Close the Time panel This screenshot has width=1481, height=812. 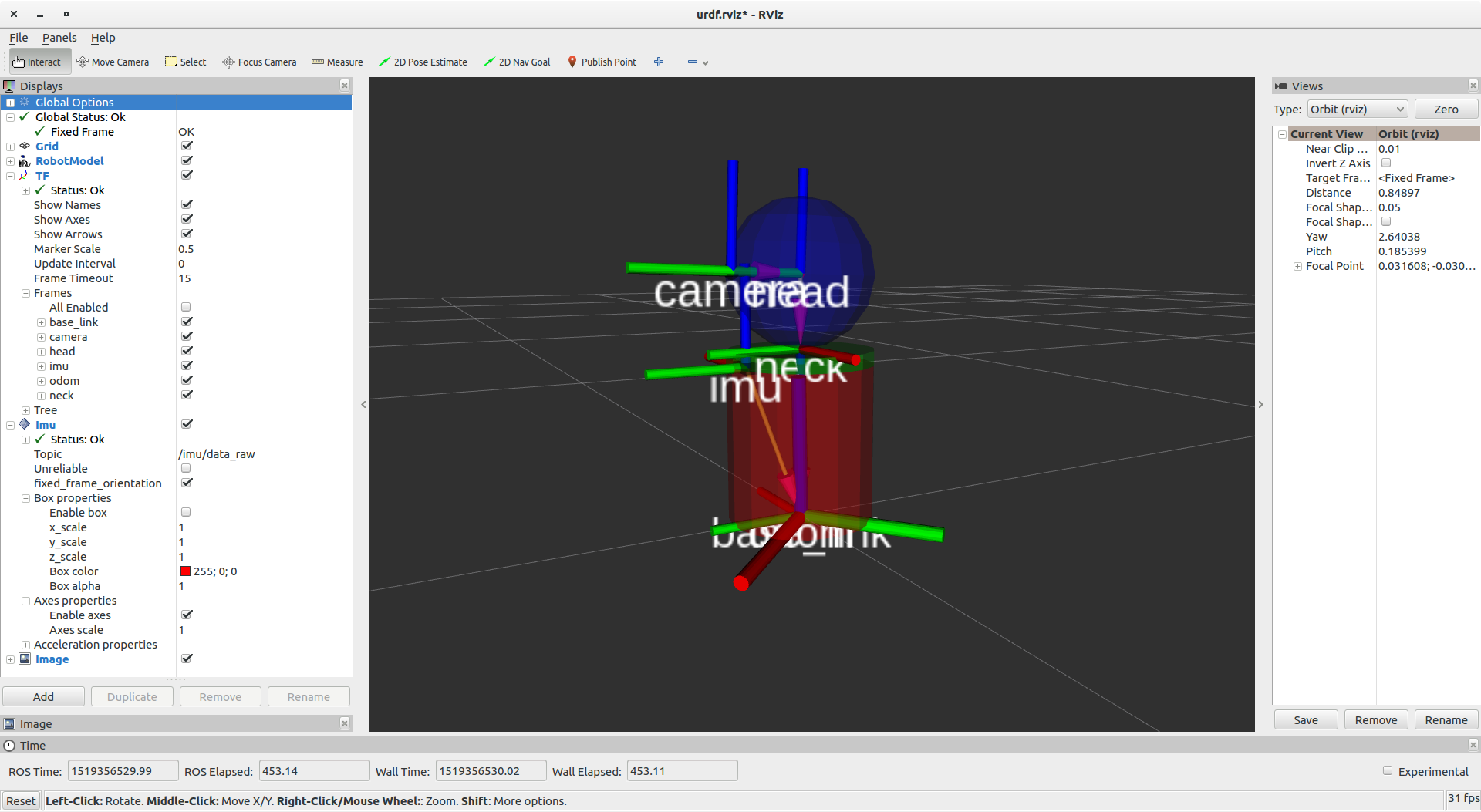click(x=1473, y=745)
